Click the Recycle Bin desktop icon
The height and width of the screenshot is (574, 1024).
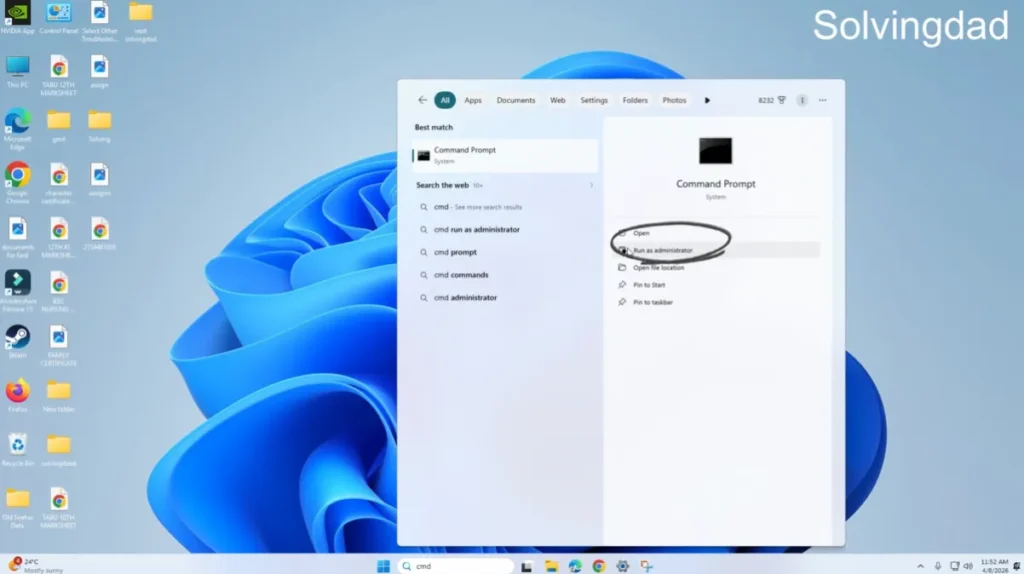[17, 444]
